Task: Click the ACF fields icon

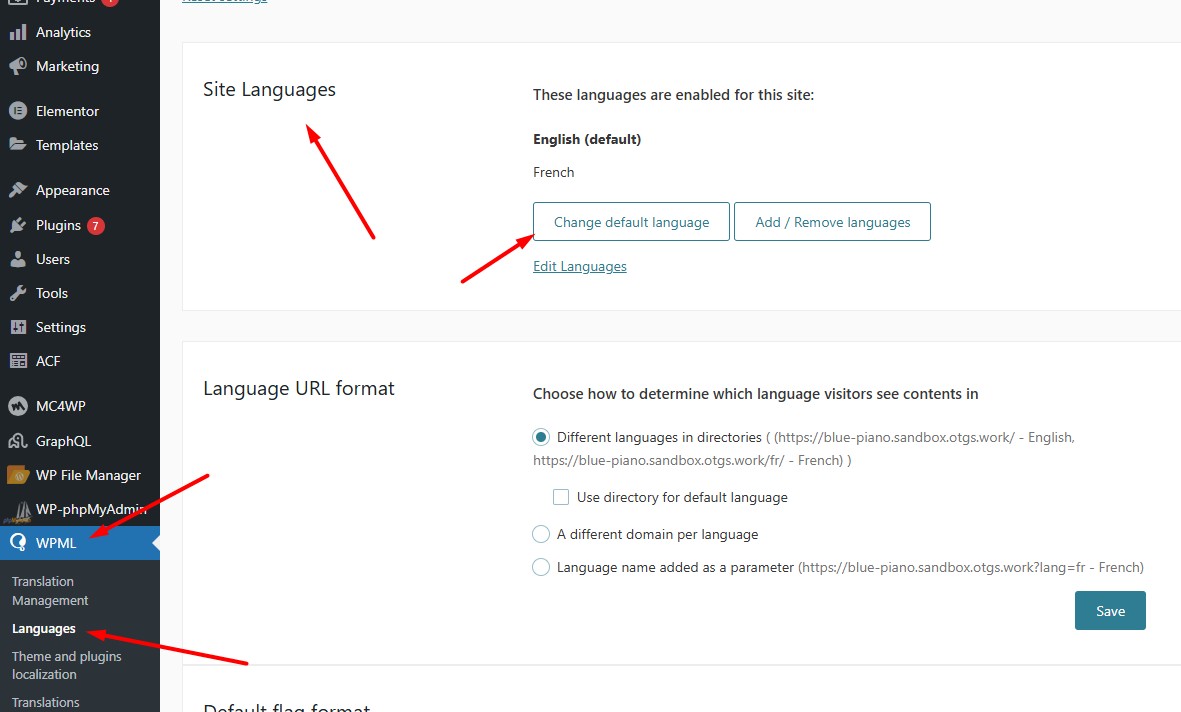Action: 18,361
